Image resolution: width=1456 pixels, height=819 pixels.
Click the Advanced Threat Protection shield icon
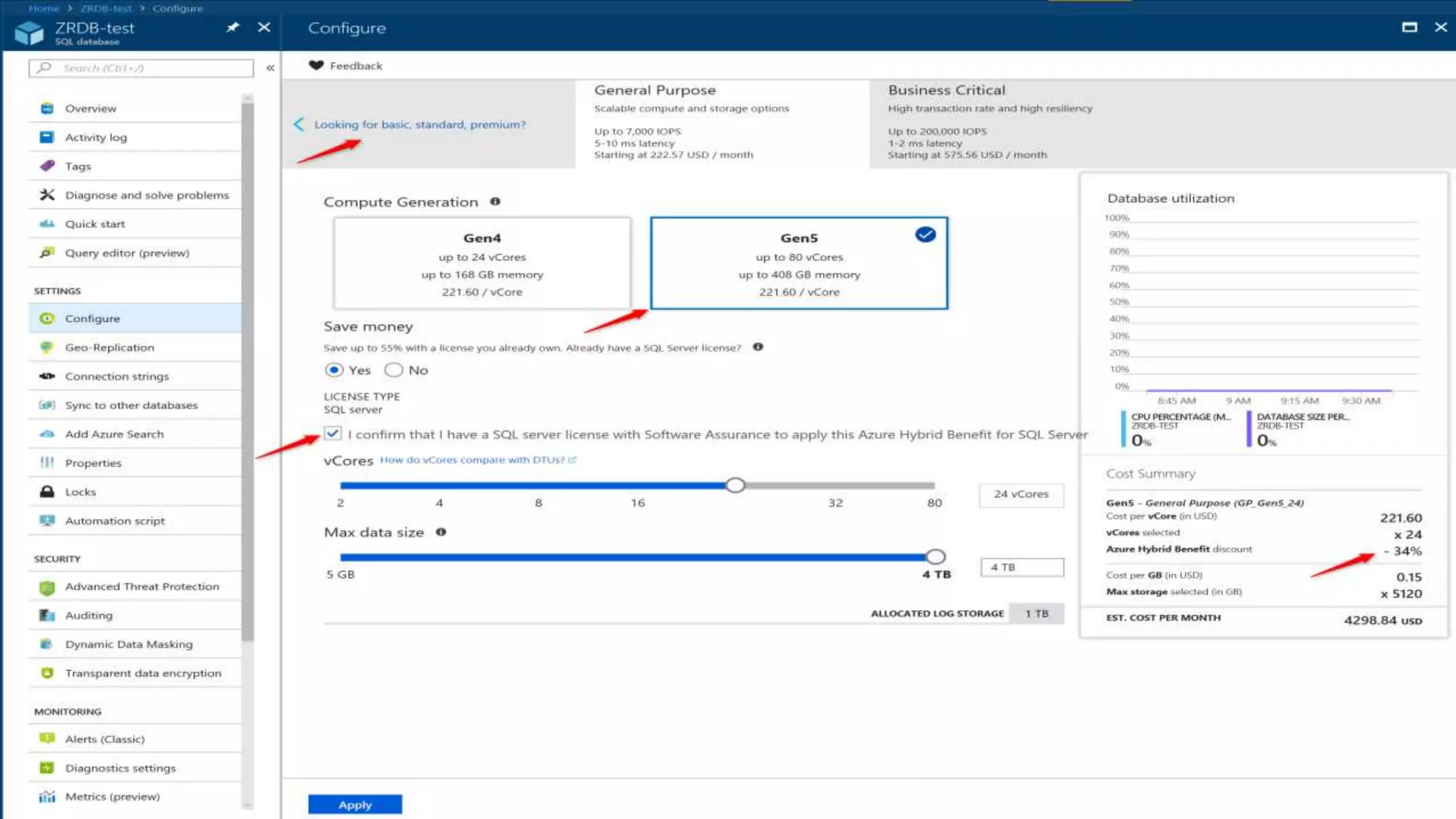click(x=47, y=587)
